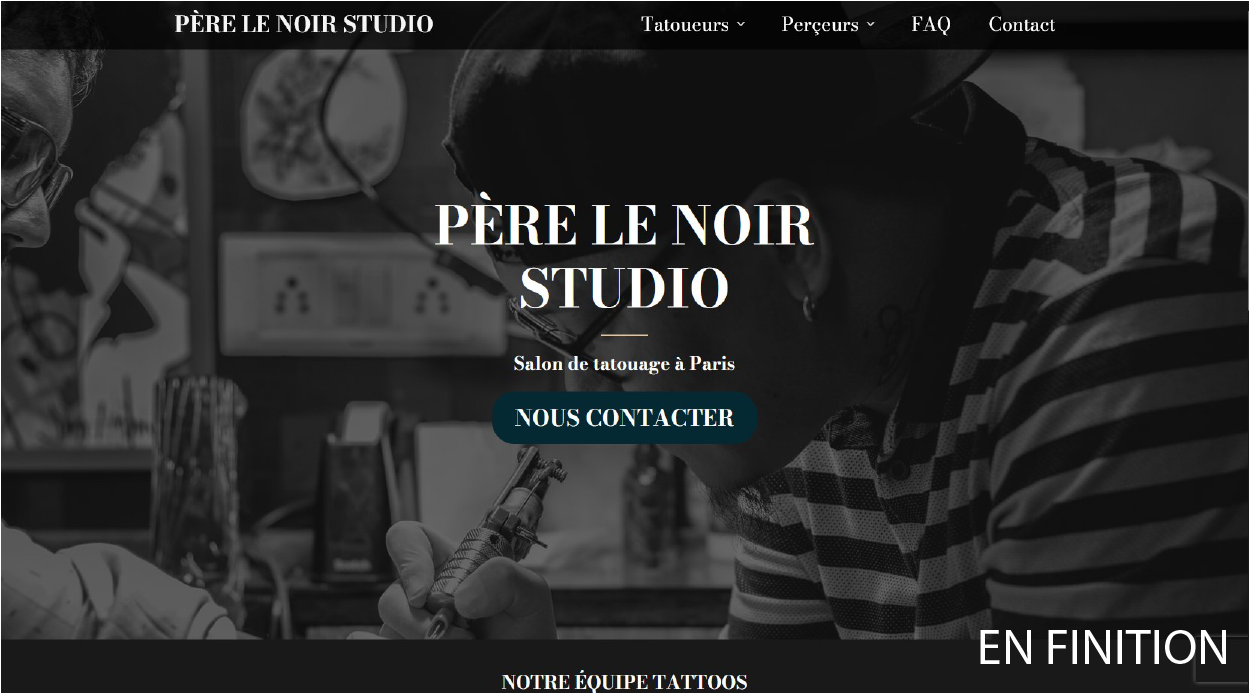
Task: Expand the chevron next to Perçeurs
Action: tap(870, 25)
